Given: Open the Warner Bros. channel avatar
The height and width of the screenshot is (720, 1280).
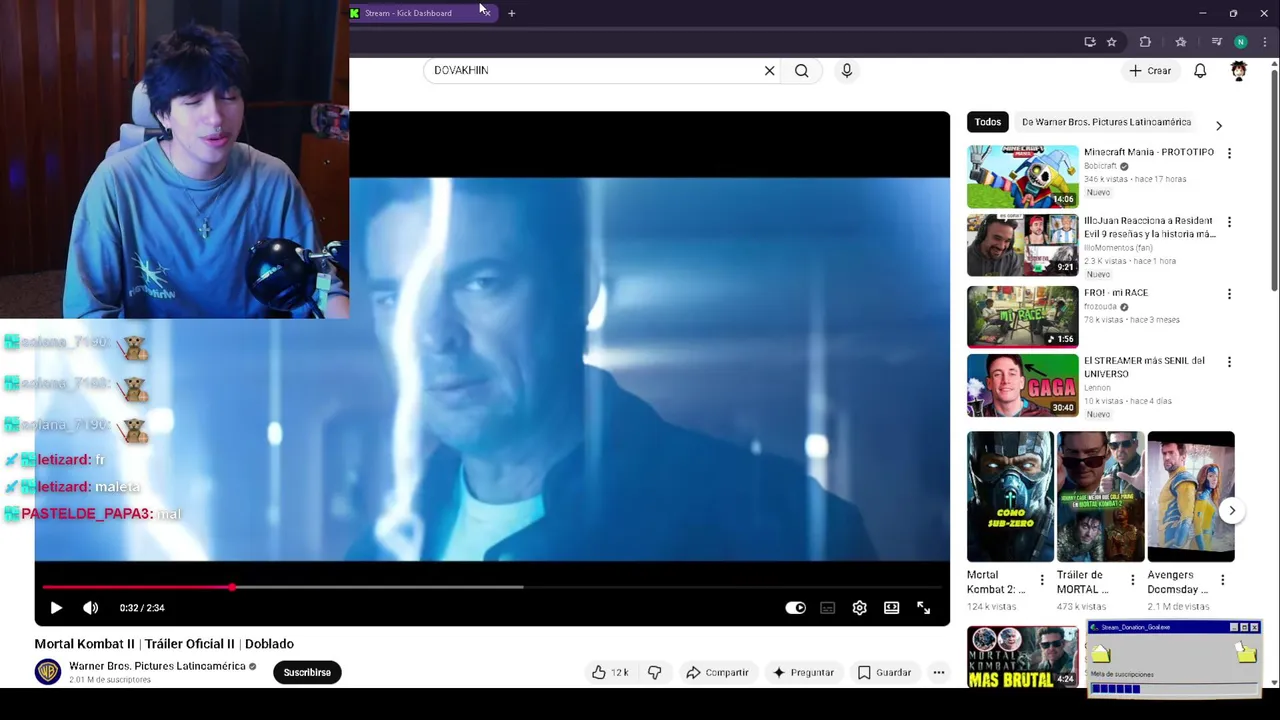Looking at the screenshot, I should pos(48,672).
